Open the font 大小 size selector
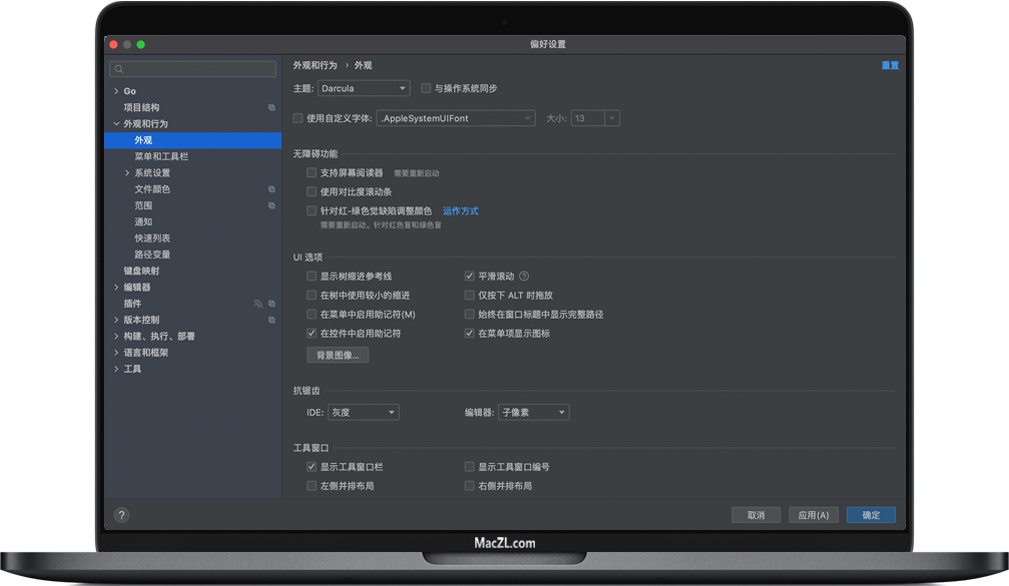 (x=594, y=117)
